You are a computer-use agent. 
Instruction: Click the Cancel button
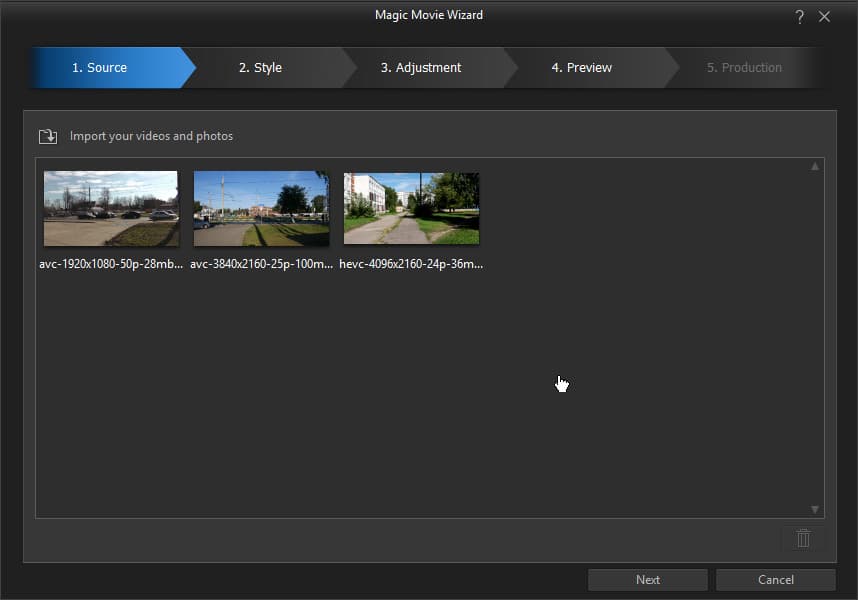click(x=776, y=580)
